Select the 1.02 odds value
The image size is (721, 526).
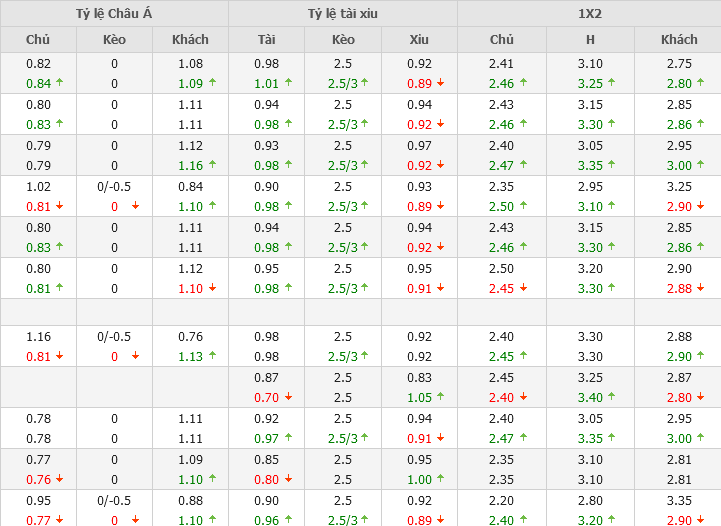pyautogui.click(x=38, y=187)
